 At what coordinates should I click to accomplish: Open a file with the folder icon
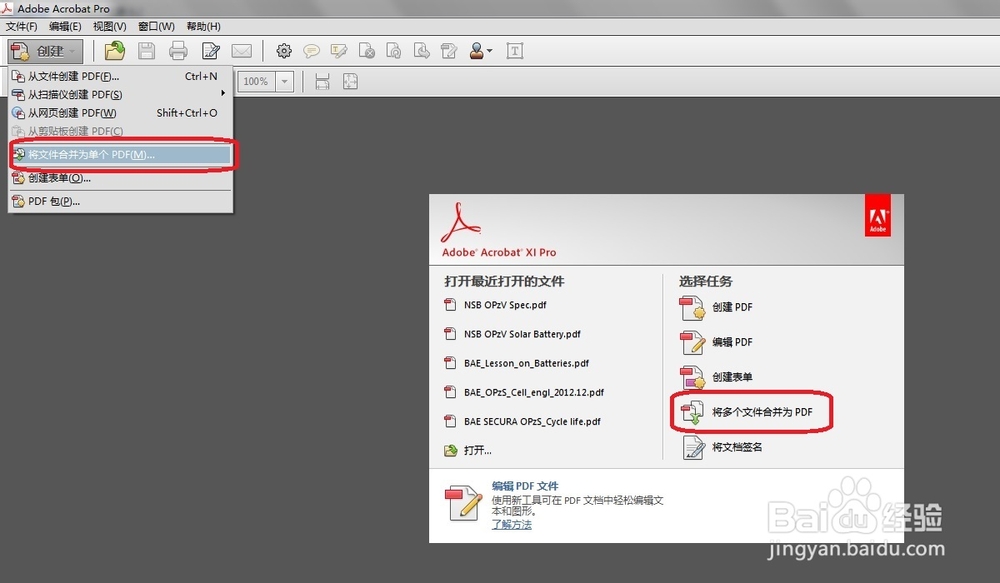tap(115, 51)
